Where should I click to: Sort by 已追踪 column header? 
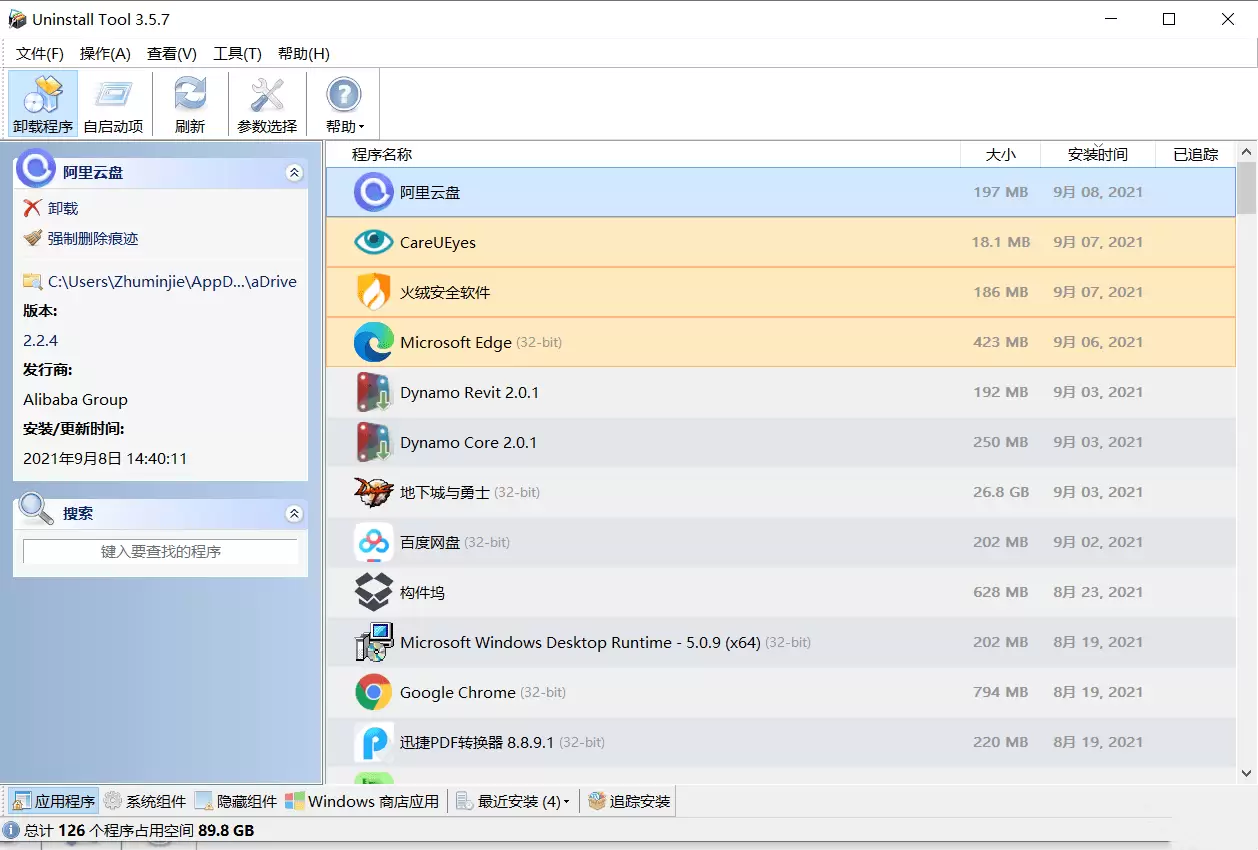click(x=1196, y=154)
